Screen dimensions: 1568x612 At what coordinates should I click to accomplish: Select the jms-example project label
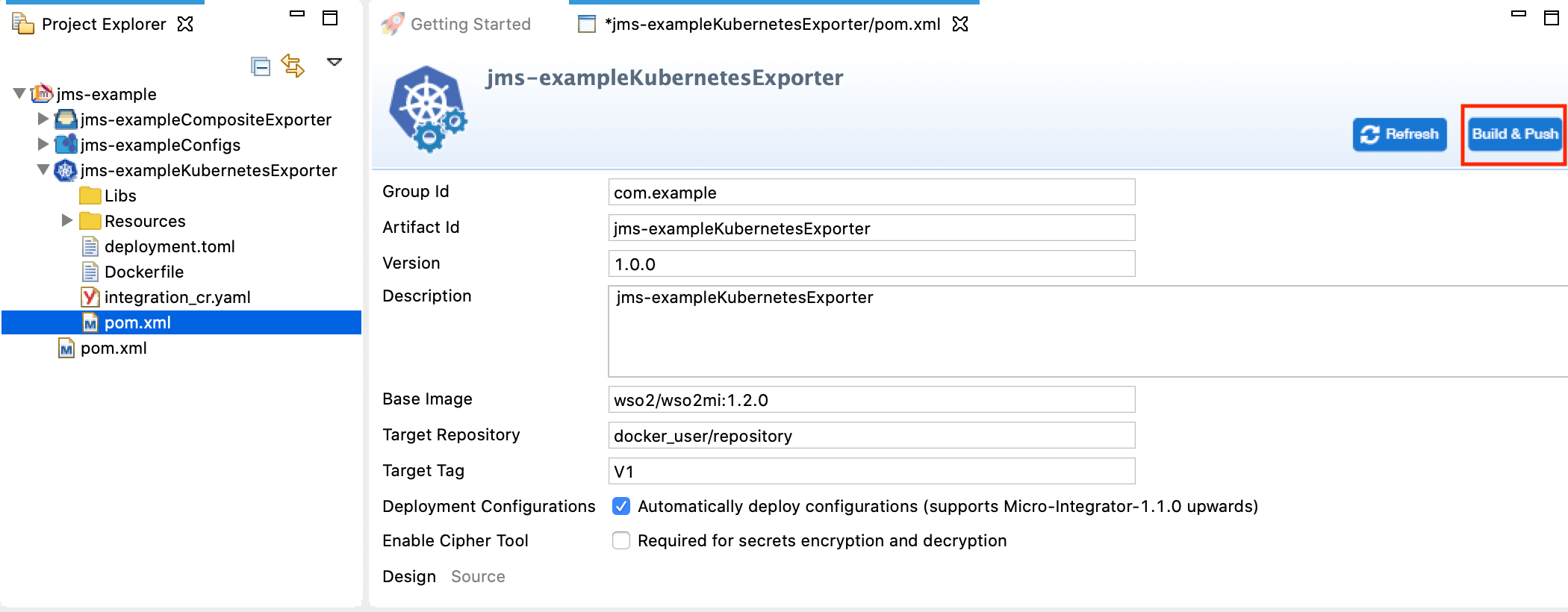click(107, 94)
